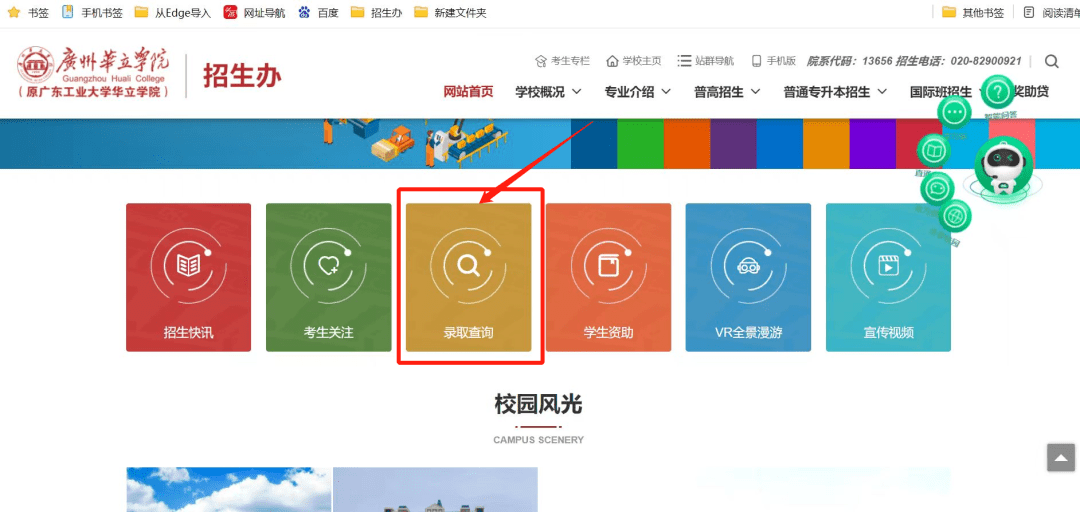Click the site search magnifier icon

(x=1051, y=61)
